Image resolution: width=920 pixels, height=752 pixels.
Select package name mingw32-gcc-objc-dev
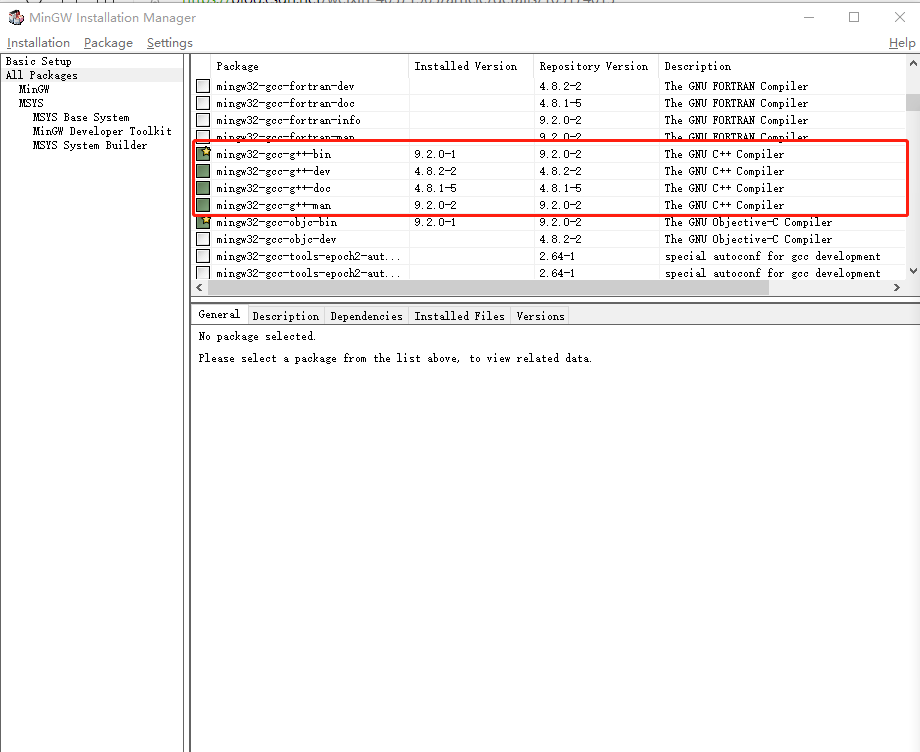(x=276, y=239)
